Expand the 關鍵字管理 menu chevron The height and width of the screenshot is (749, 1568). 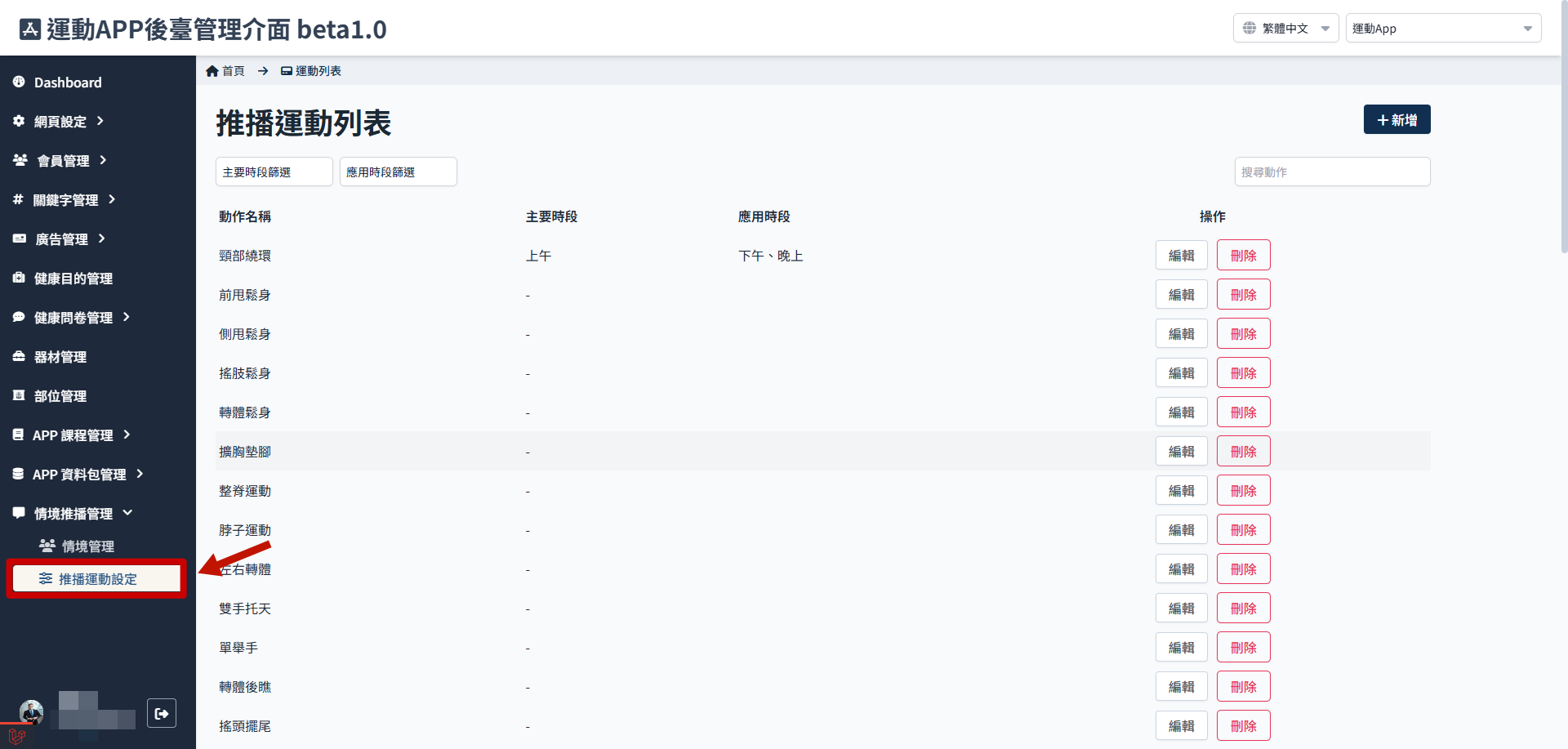pyautogui.click(x=112, y=199)
